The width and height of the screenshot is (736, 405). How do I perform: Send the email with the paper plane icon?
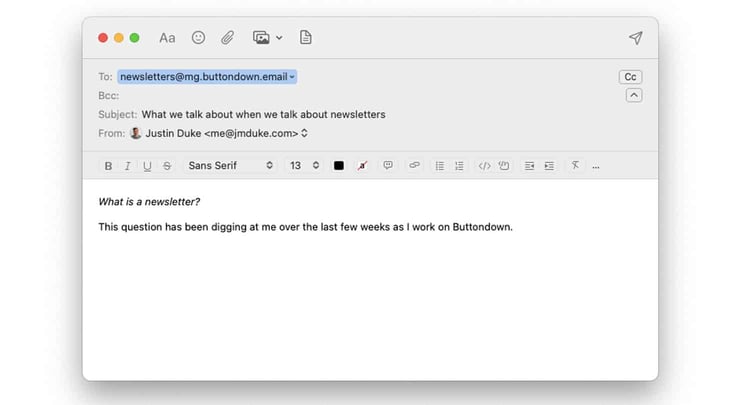636,38
